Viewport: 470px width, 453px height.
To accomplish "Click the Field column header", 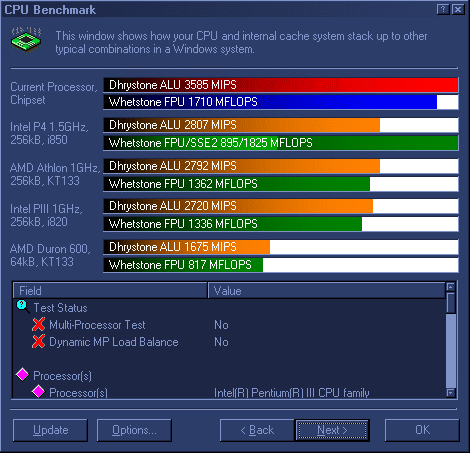I will pyautogui.click(x=110, y=290).
